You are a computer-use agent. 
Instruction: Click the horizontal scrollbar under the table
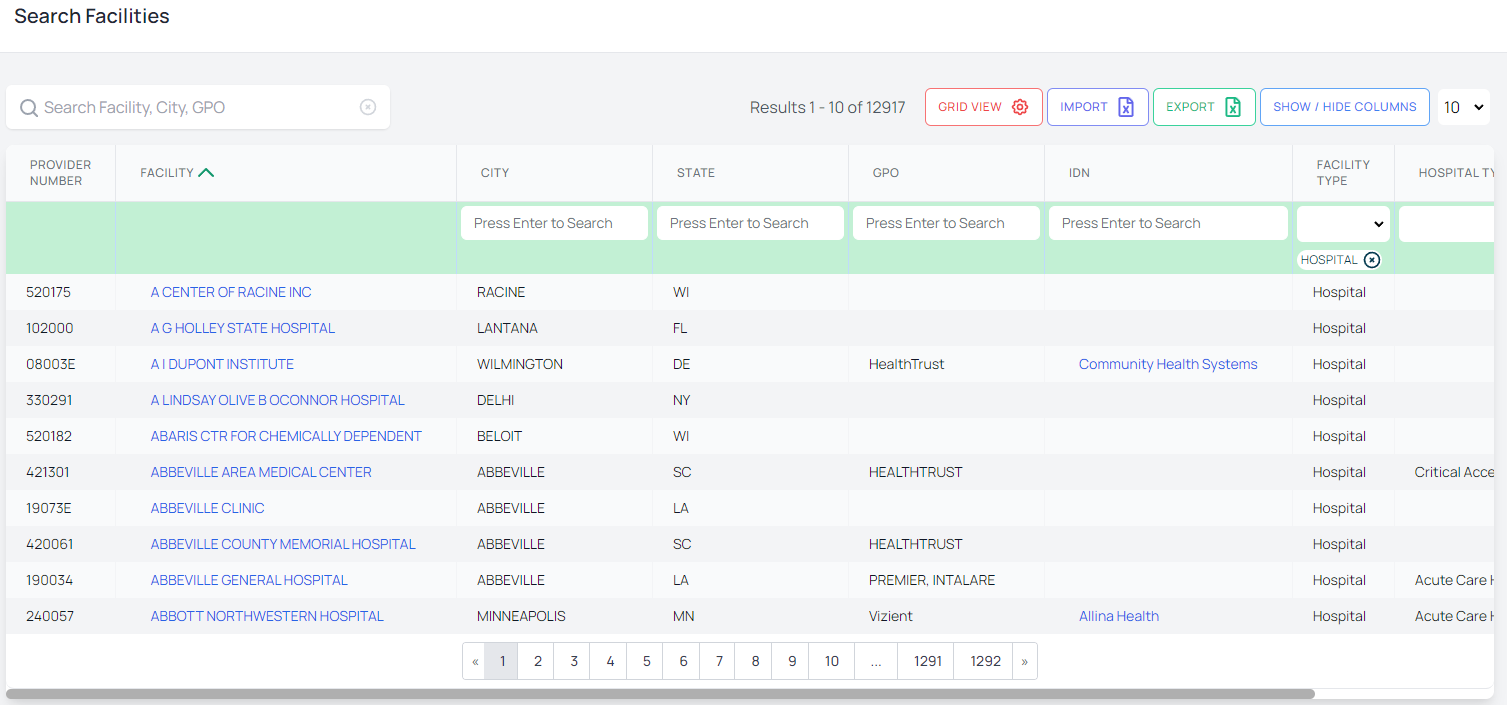660,693
